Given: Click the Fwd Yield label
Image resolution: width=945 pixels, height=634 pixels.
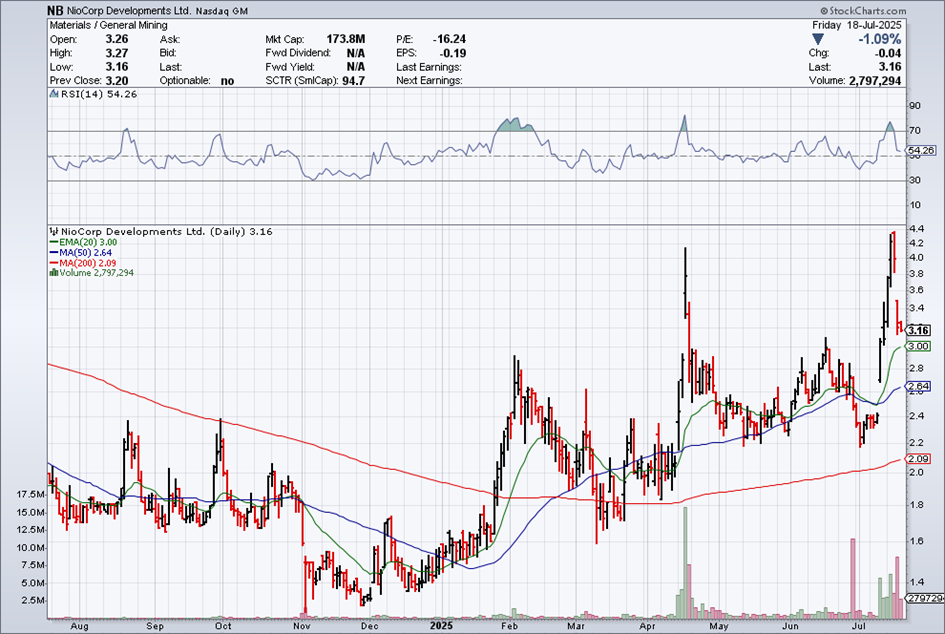Looking at the screenshot, I should click(x=289, y=66).
